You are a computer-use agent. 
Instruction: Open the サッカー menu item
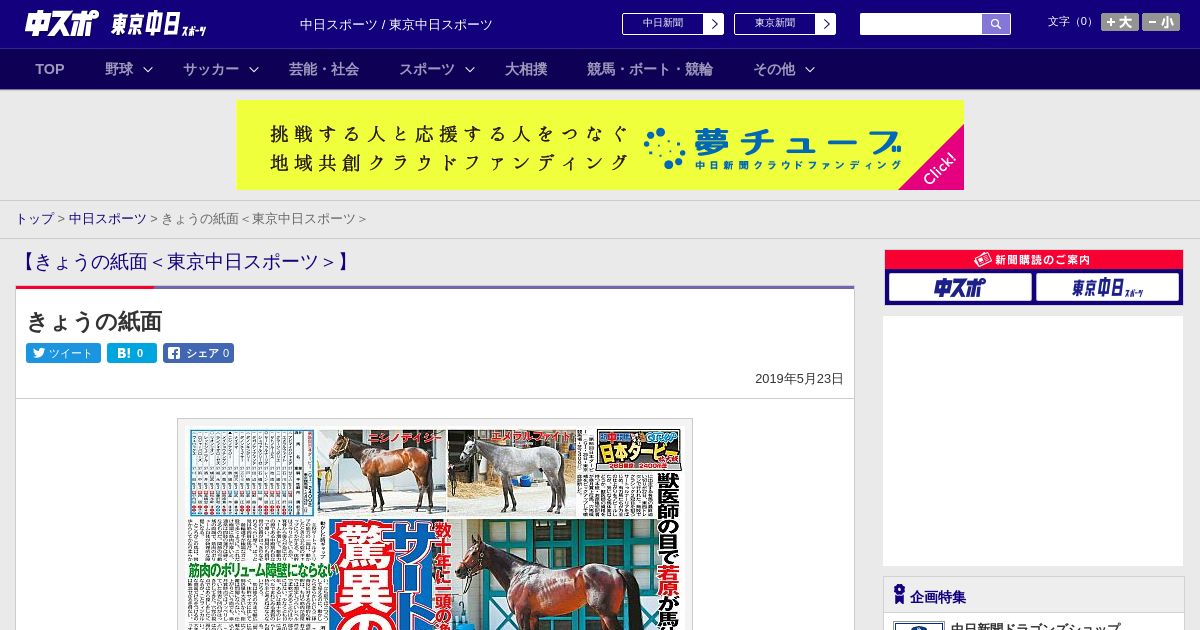211,69
